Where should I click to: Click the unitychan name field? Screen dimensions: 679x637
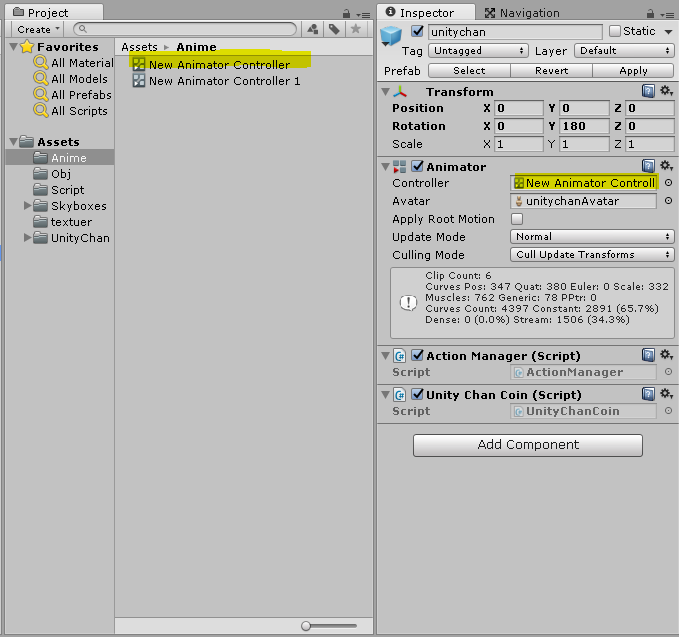click(x=515, y=32)
